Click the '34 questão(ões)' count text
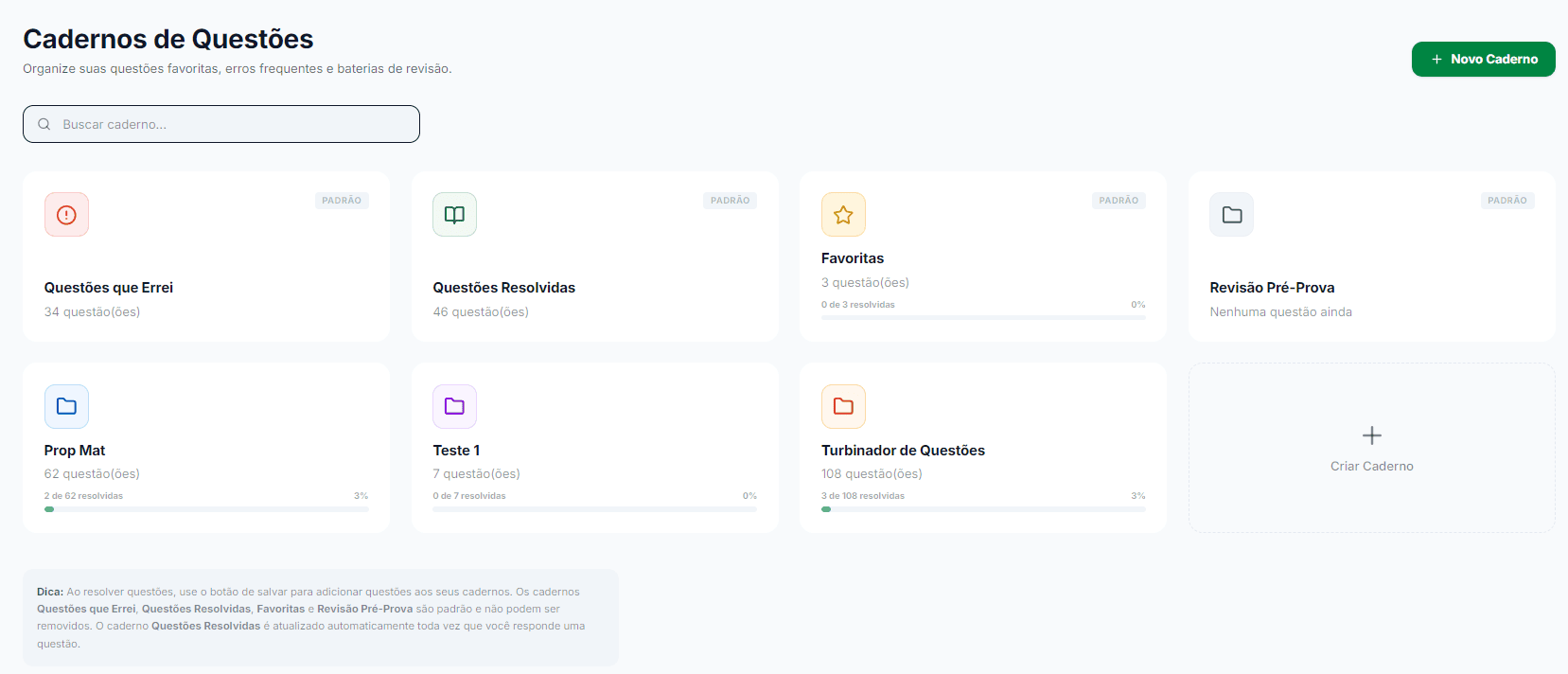Viewport: 1568px width, 674px height. pos(92,312)
